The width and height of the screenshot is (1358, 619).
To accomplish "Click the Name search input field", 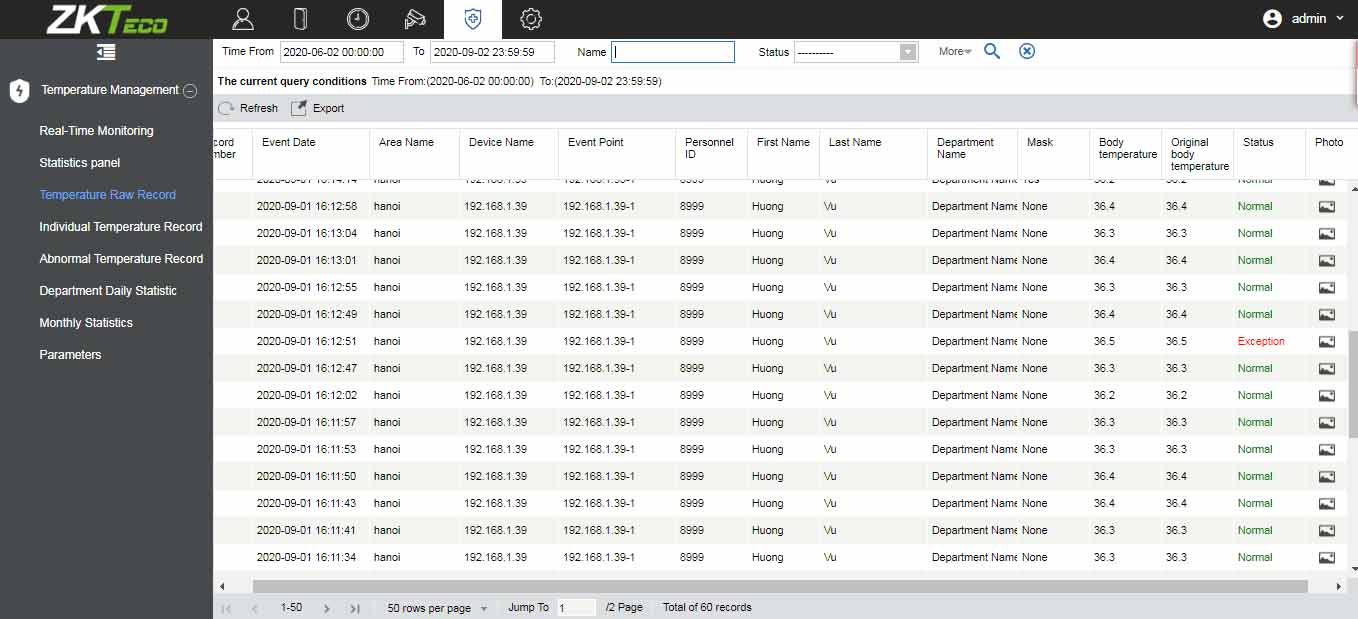I will click(x=673, y=52).
